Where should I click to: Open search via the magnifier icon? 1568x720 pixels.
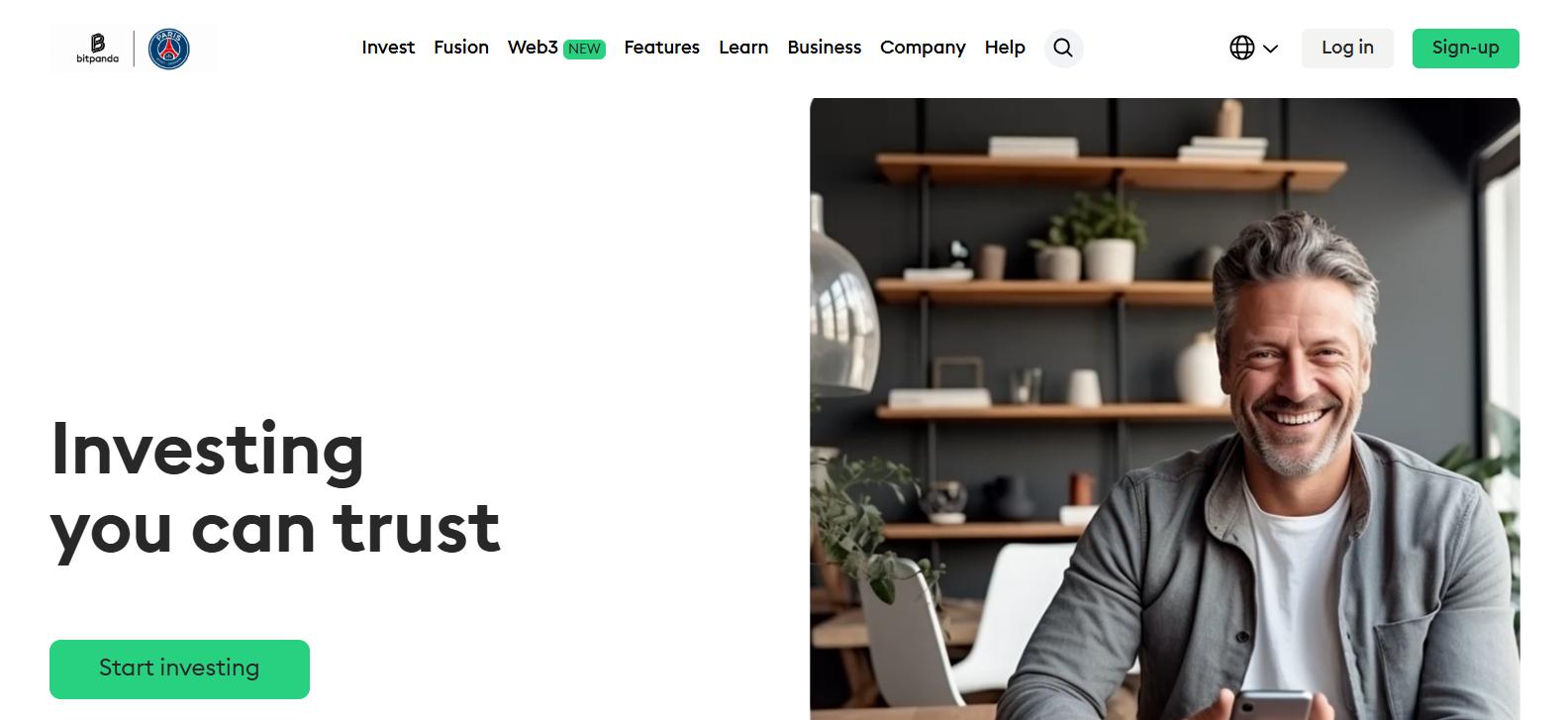click(x=1063, y=48)
